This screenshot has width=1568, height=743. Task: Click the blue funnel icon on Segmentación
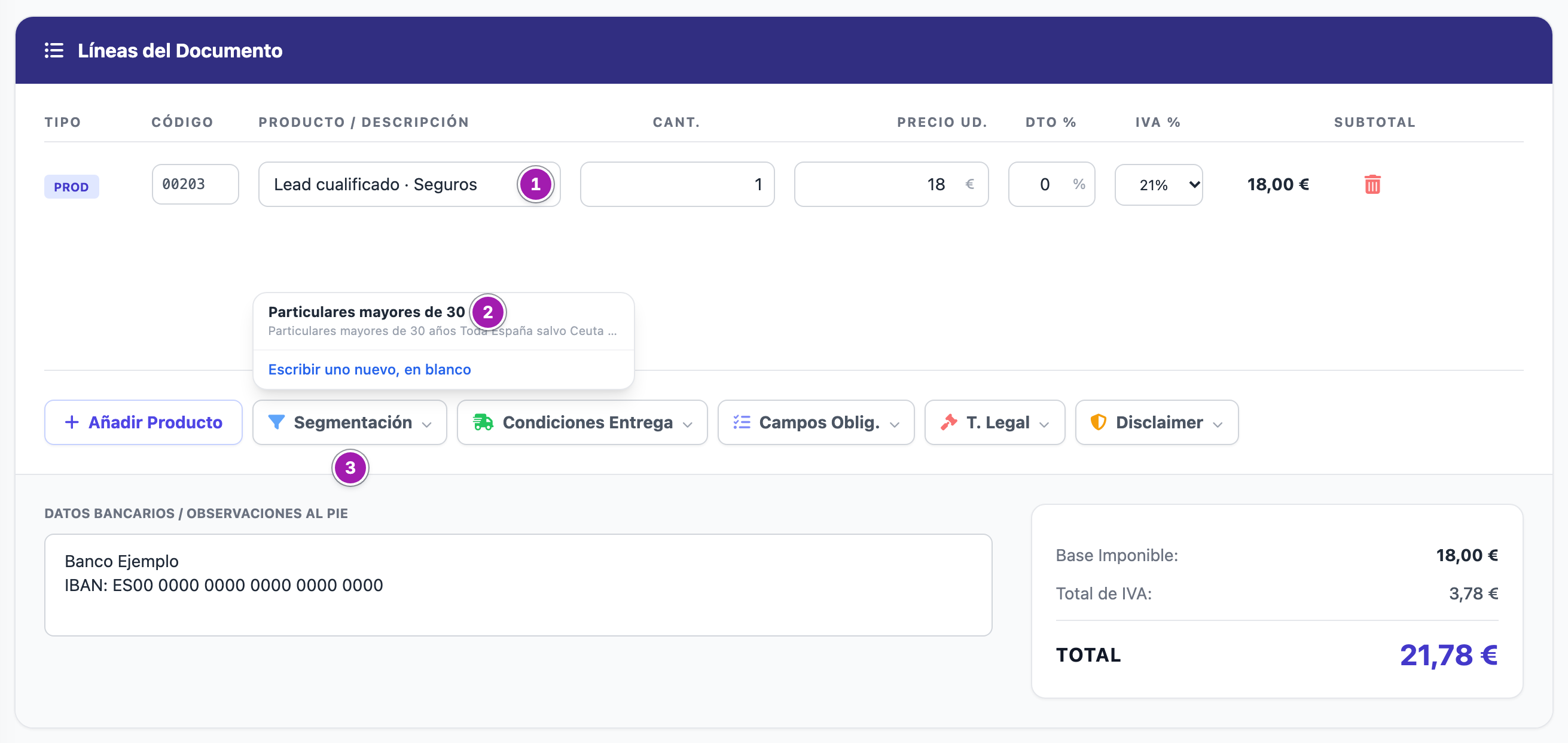[x=276, y=422]
